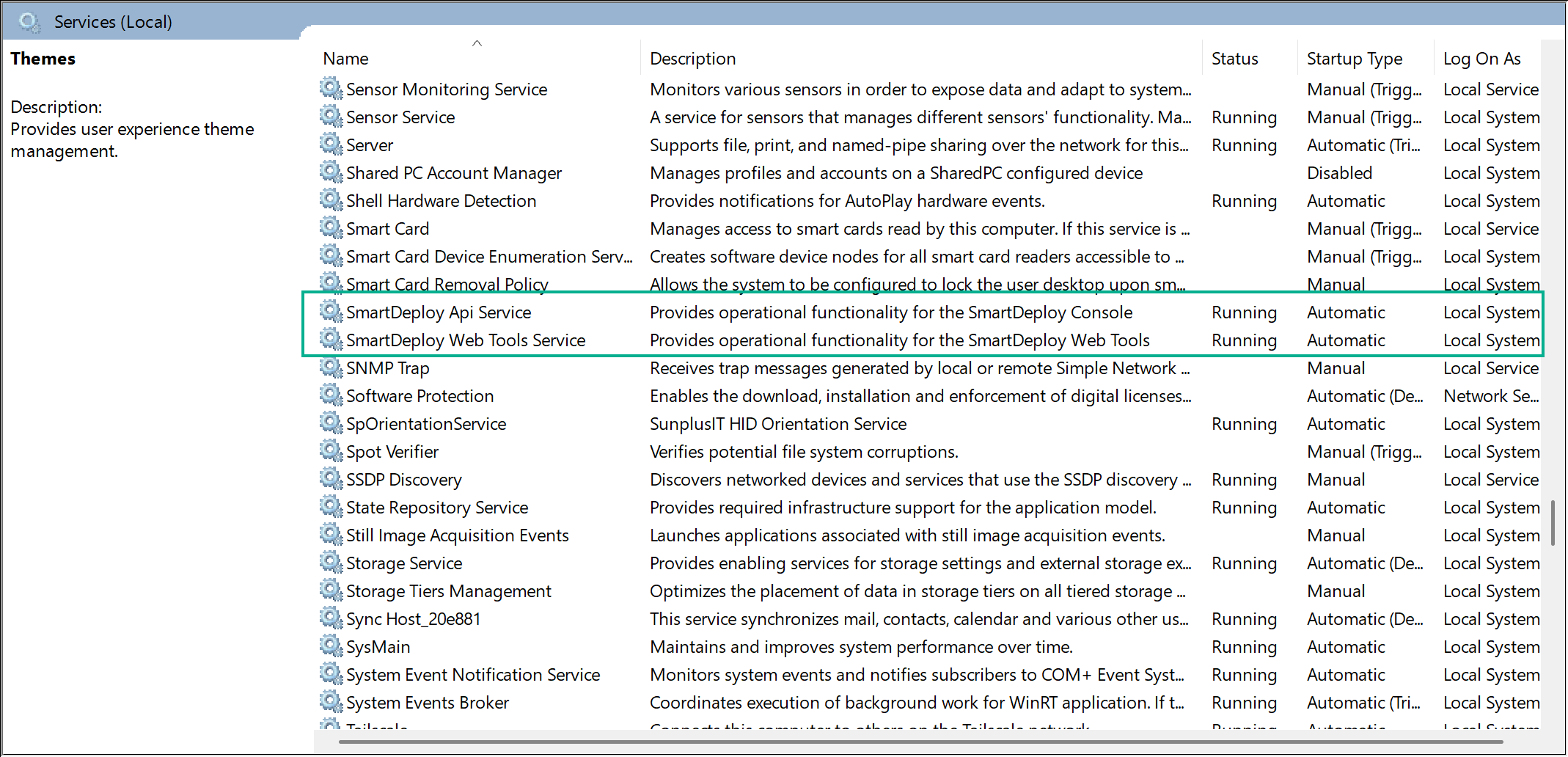Sort by the Status column header
Screen dimensions: 1568x757
[1250, 57]
